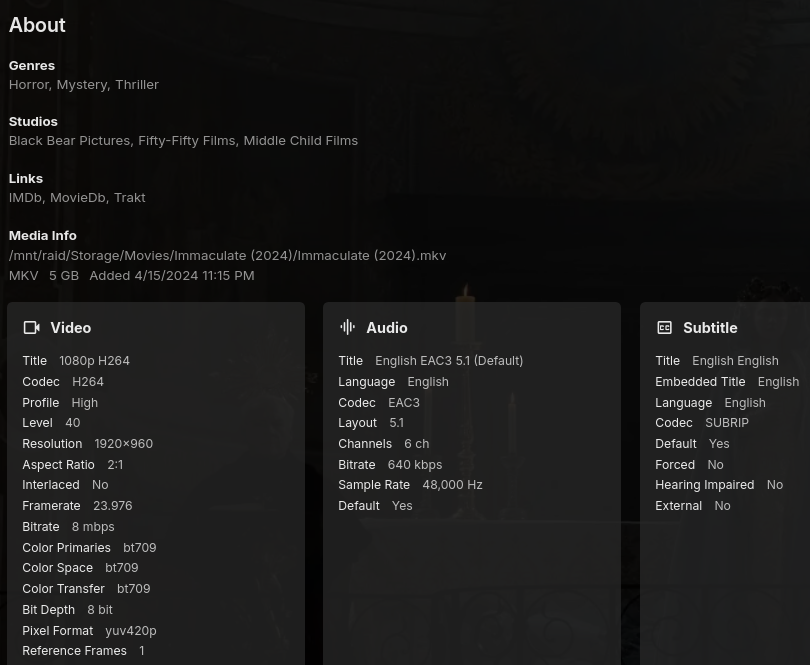Screen dimensions: 810x665
Task: Click the Added 4/15/2024 date text
Action: point(172,275)
